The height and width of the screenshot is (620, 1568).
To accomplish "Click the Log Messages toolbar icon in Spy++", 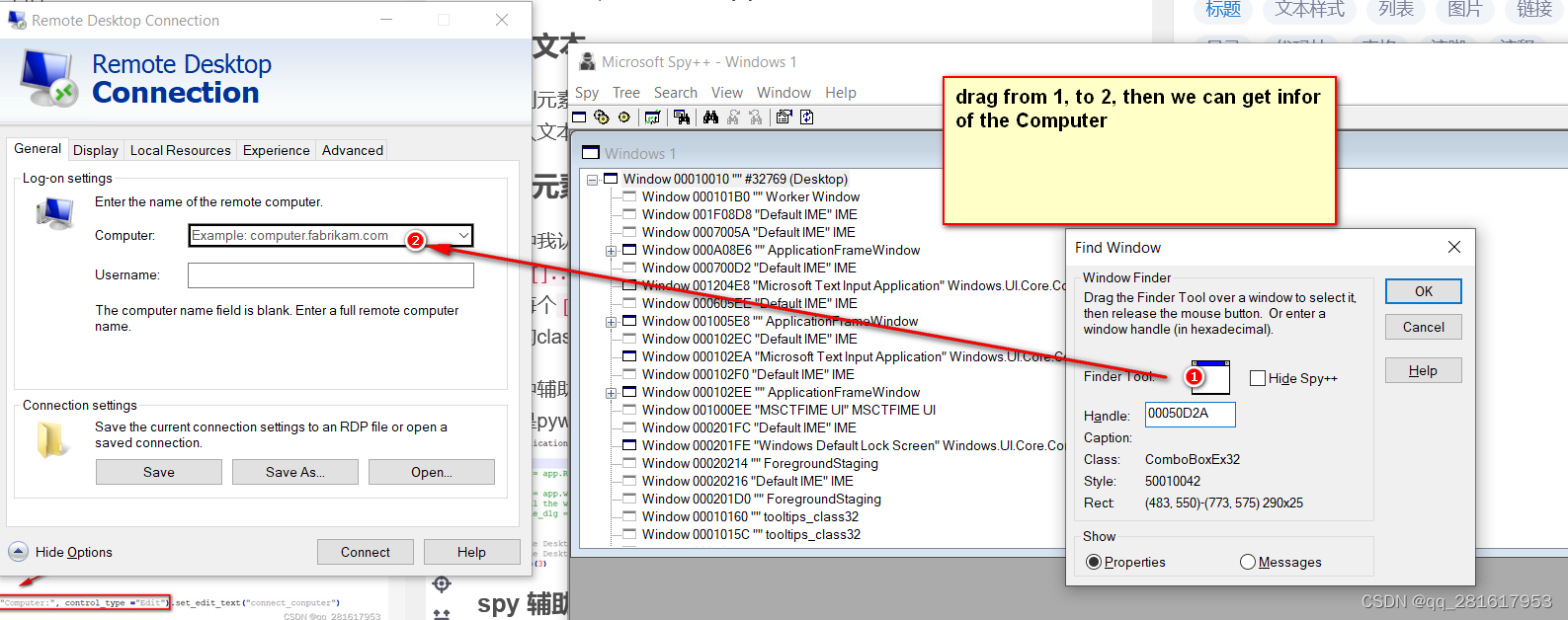I will (x=652, y=117).
